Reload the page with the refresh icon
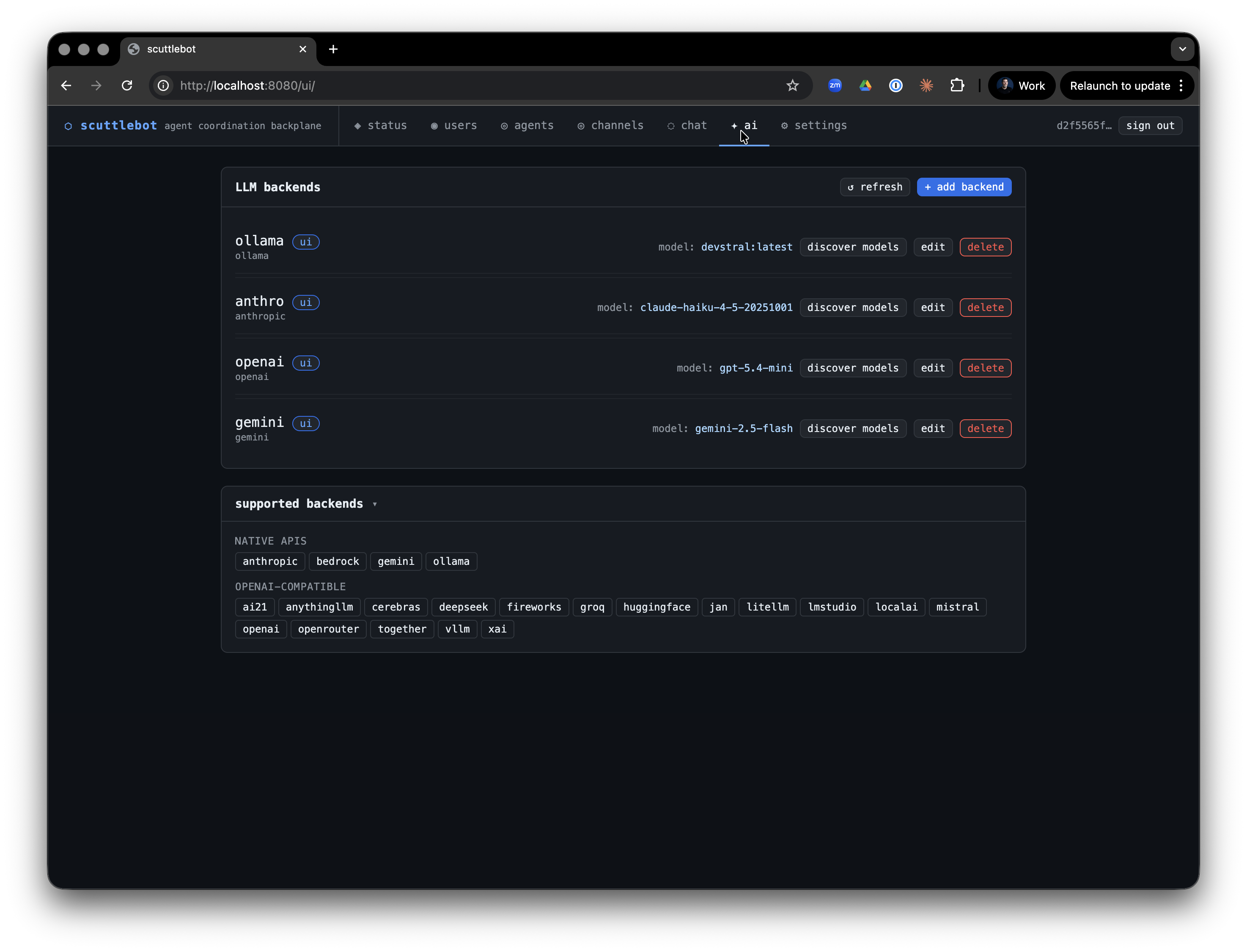This screenshot has height=952, width=1247. coord(127,85)
